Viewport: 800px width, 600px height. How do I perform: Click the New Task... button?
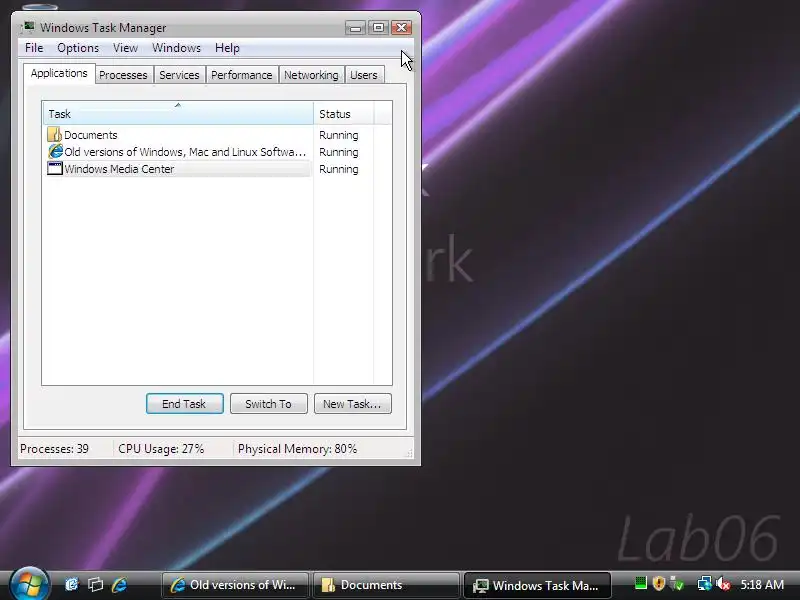coord(353,404)
